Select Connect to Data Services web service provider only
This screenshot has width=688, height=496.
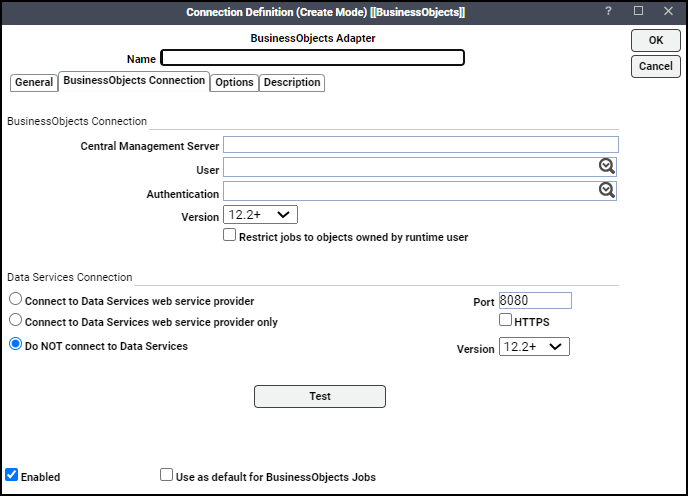15,320
